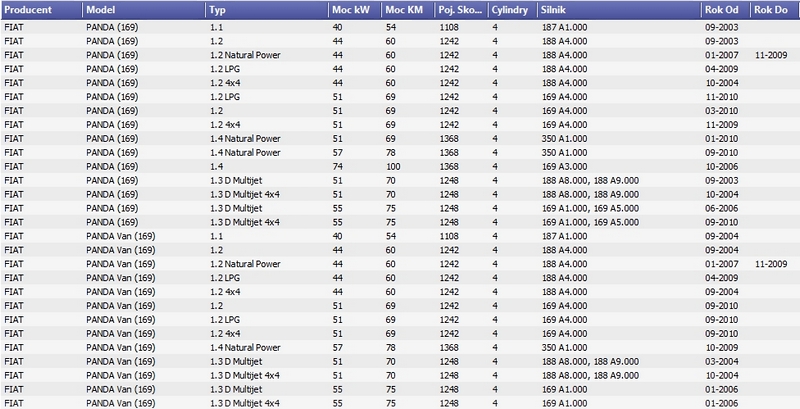Select 1.2 LPG type with date 04-2009 PANDA (169)
Viewport: 800px width, 409px height.
pos(225,69)
